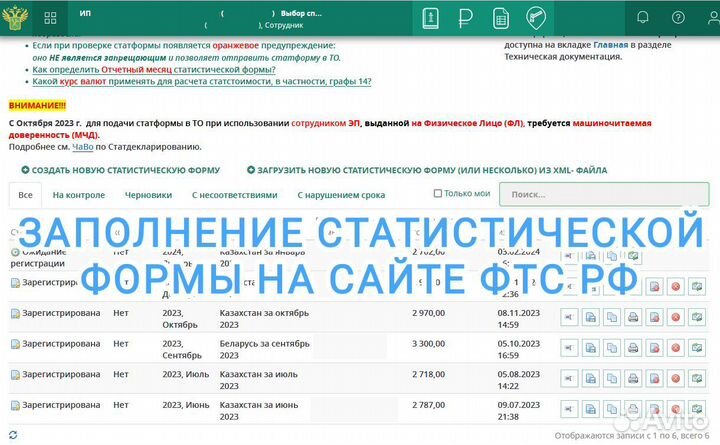Print icon in Казахстан за июль row
The height and width of the screenshot is (445, 720).
click(633, 379)
